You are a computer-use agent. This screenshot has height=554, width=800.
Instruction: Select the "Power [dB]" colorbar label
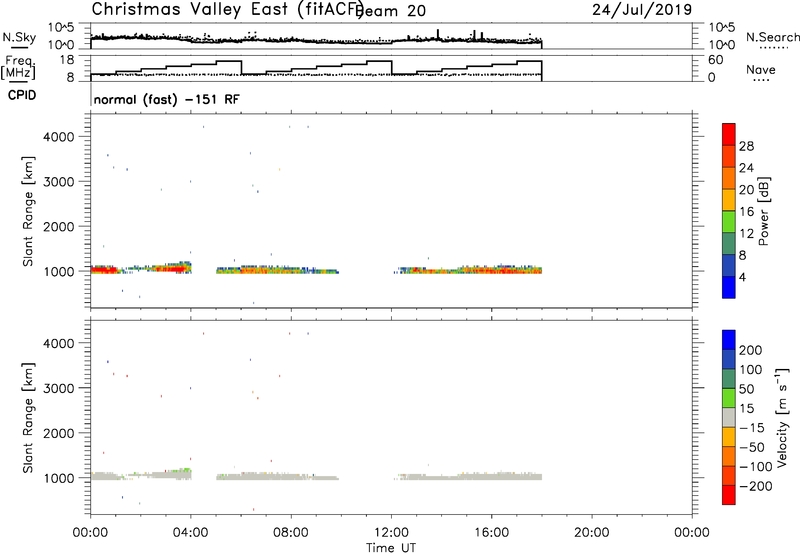point(763,211)
